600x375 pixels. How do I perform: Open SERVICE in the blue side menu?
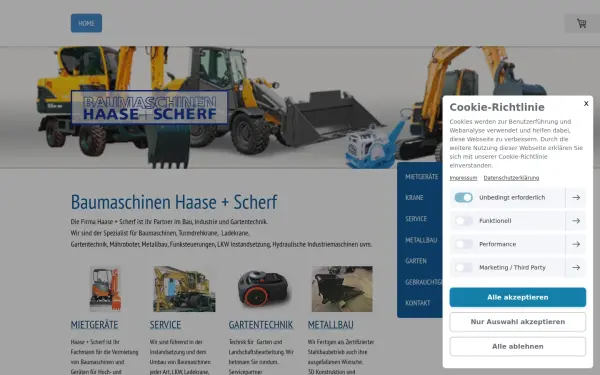pyautogui.click(x=416, y=219)
